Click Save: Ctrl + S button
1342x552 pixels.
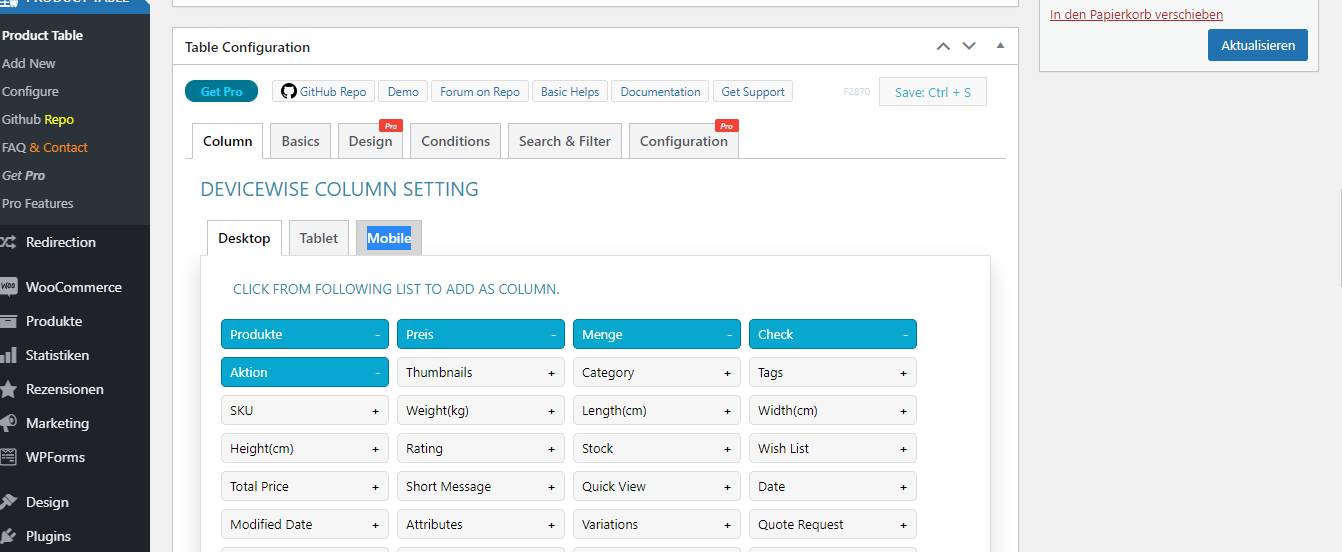(933, 92)
